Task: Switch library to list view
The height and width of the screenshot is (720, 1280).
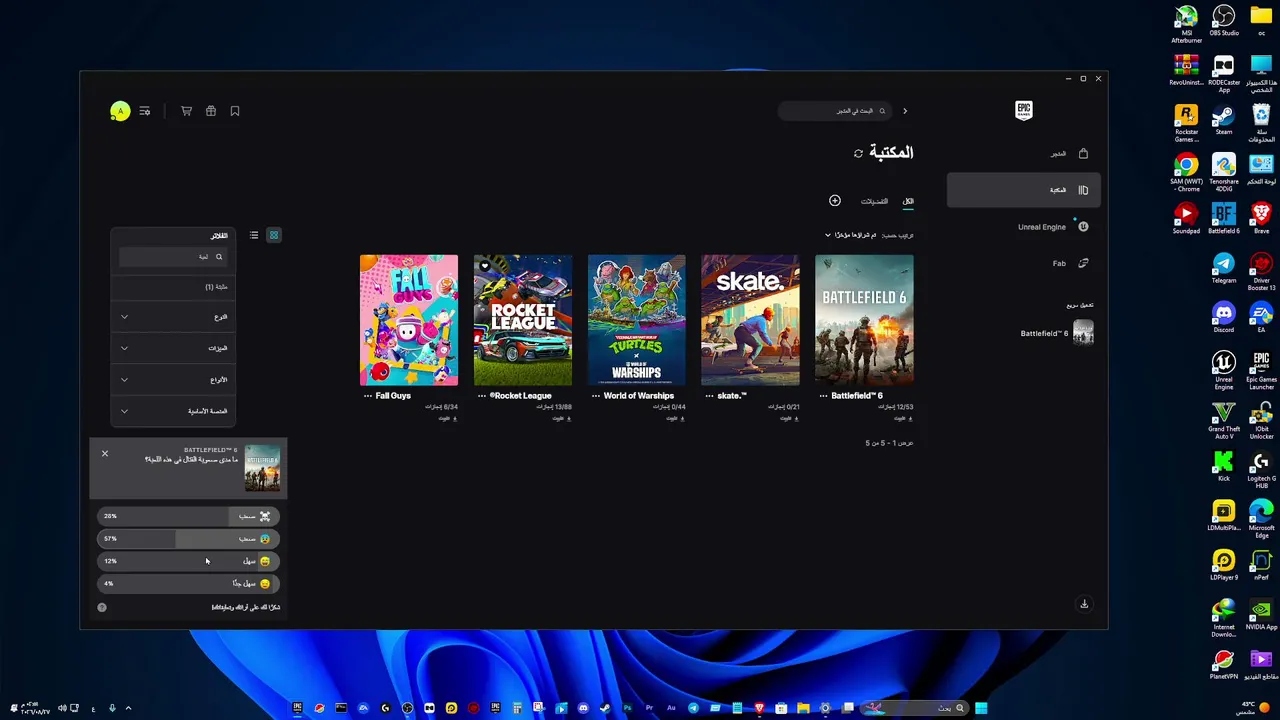Action: (254, 235)
